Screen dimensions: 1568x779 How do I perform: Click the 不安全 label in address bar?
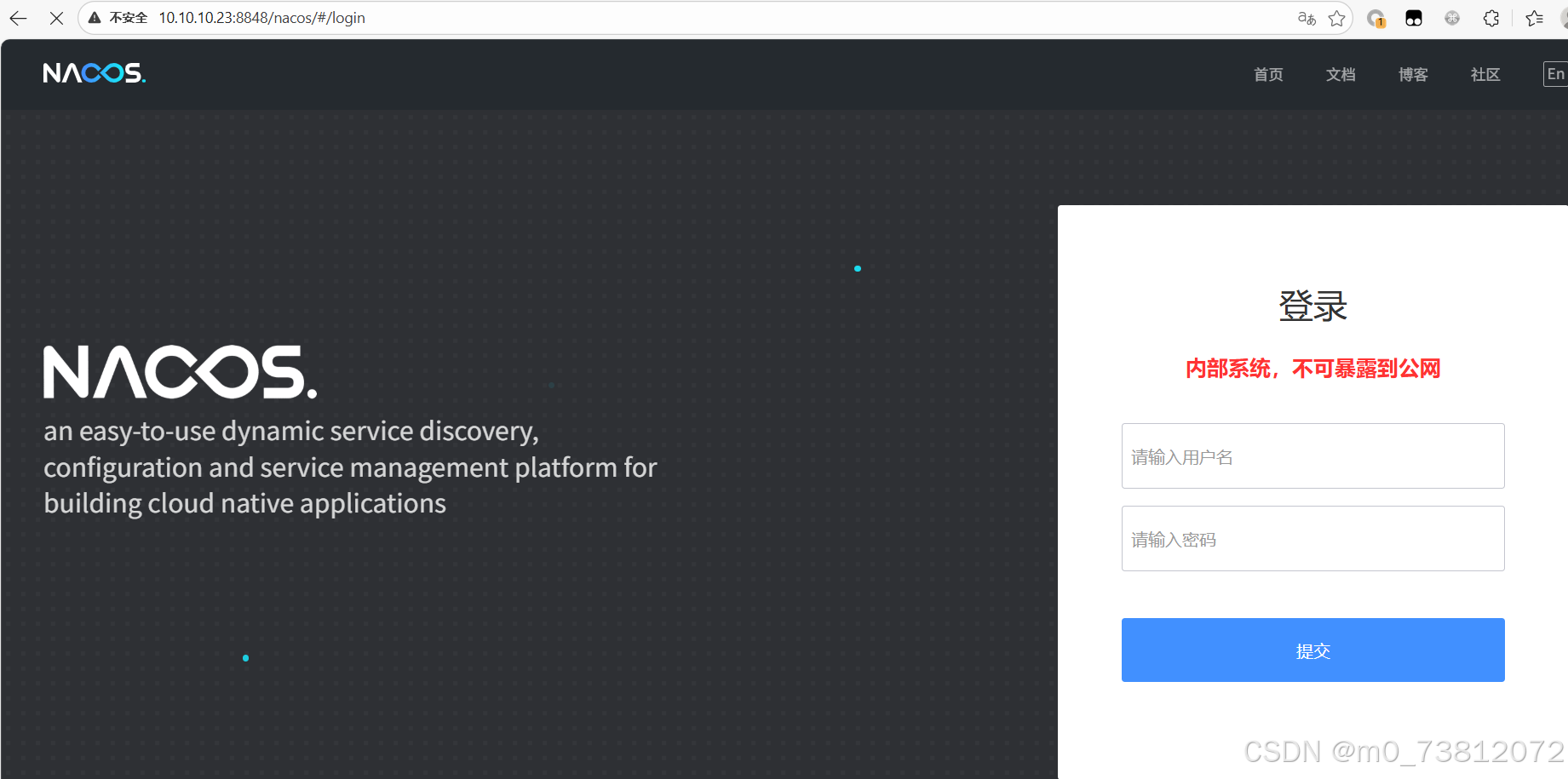(x=129, y=18)
